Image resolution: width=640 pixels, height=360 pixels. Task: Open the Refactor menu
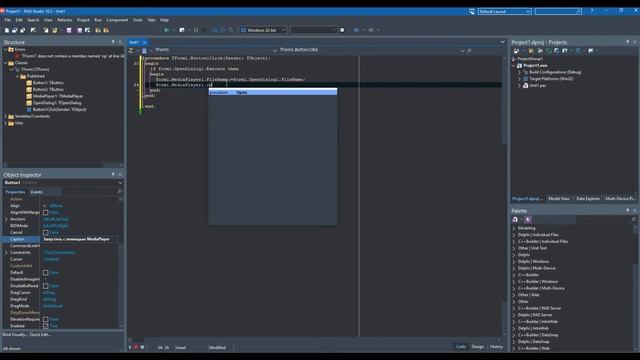64,20
